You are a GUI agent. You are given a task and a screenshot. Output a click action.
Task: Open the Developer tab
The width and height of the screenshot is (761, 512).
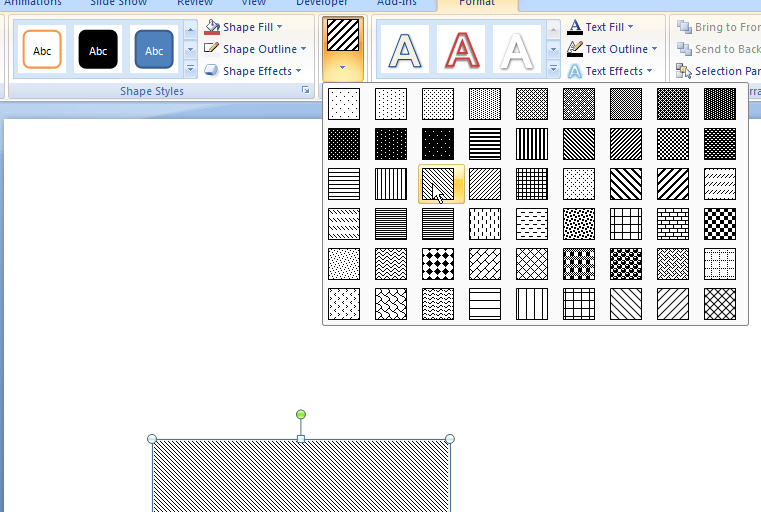(322, 3)
